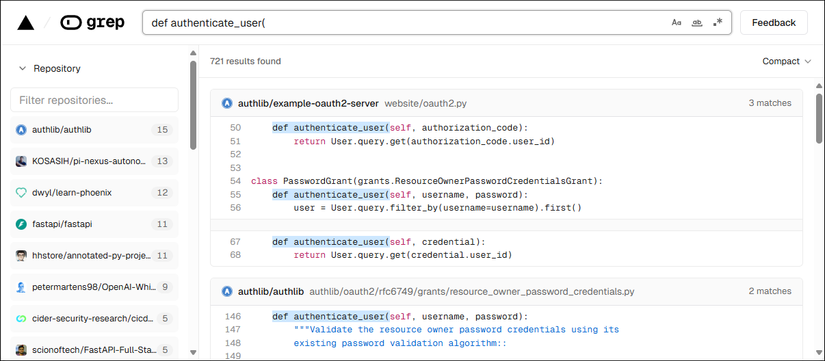Image resolution: width=825 pixels, height=361 pixels.
Task: Select line 146 authenticate_user definition
Action: [x=400, y=317]
